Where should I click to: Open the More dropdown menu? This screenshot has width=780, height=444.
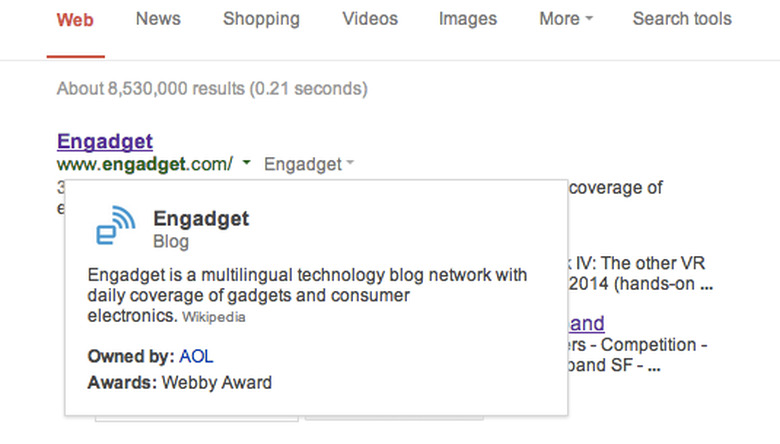pyautogui.click(x=566, y=19)
